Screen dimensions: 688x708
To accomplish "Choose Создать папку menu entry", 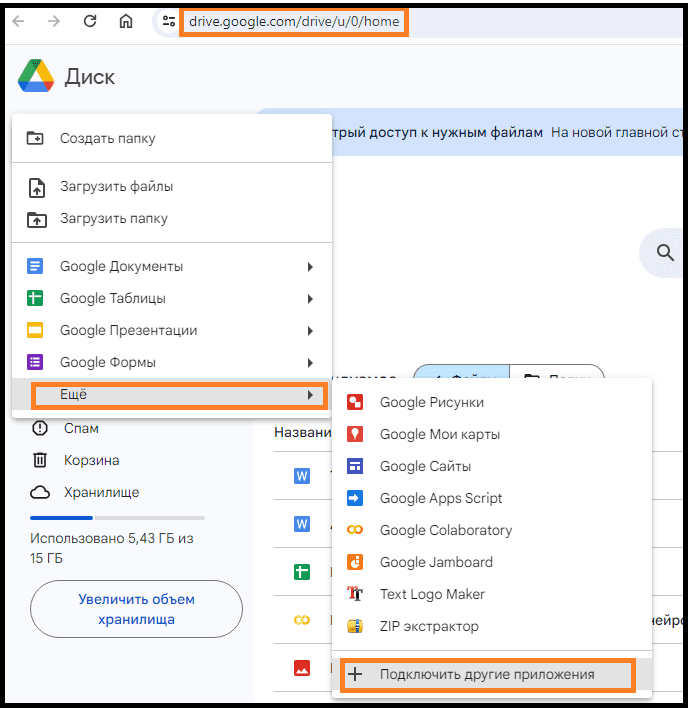I will tap(172, 138).
